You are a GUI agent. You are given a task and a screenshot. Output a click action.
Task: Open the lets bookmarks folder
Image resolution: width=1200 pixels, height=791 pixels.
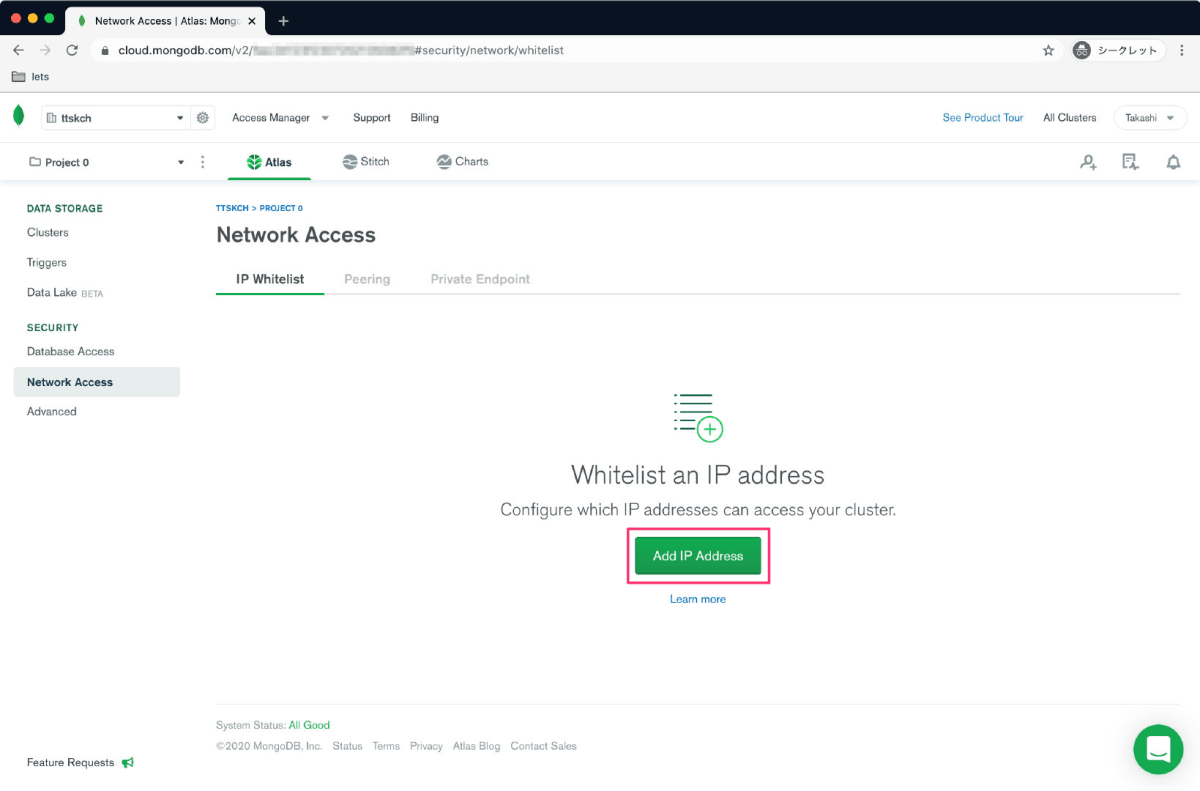(x=30, y=77)
